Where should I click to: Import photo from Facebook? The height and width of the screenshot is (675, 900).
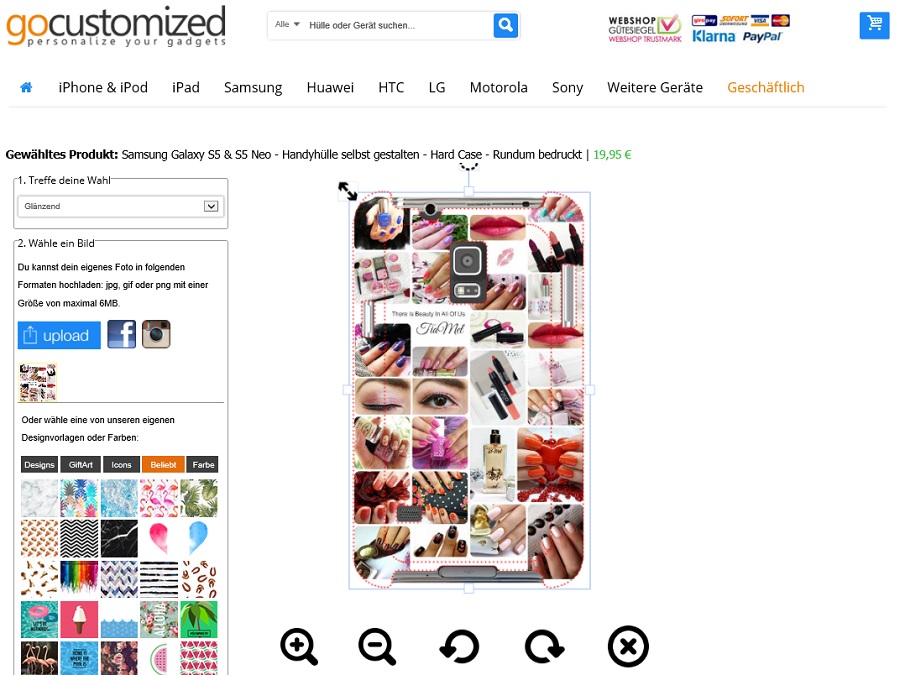pyautogui.click(x=122, y=334)
